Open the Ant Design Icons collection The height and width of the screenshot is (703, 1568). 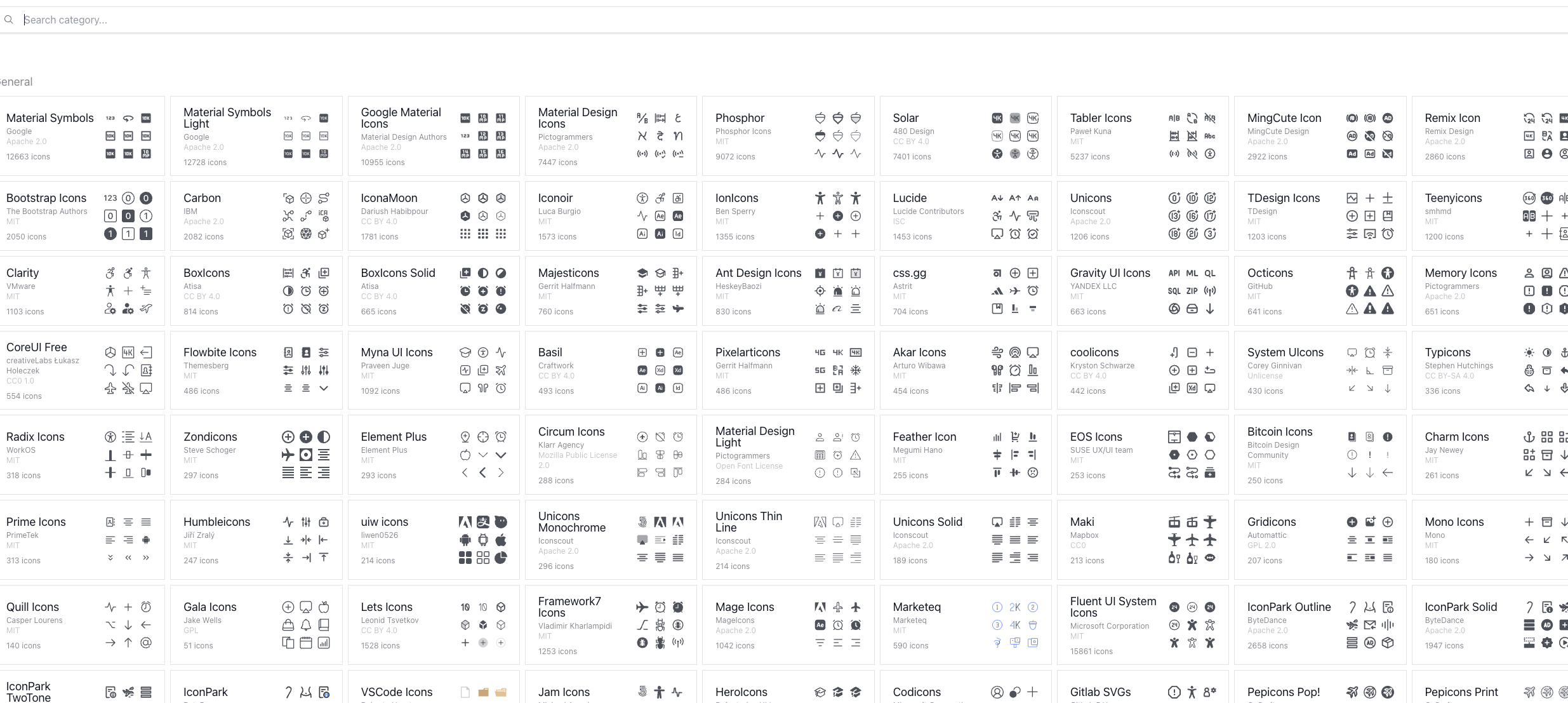[788, 291]
